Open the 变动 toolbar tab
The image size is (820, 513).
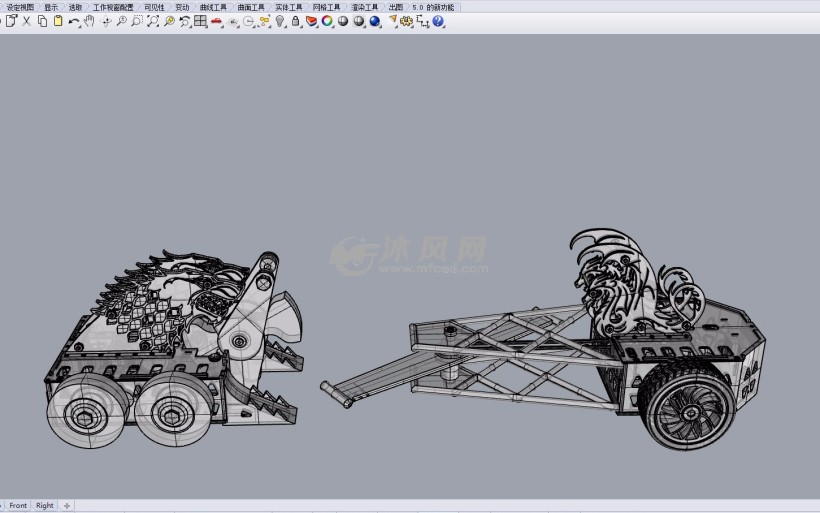point(182,7)
